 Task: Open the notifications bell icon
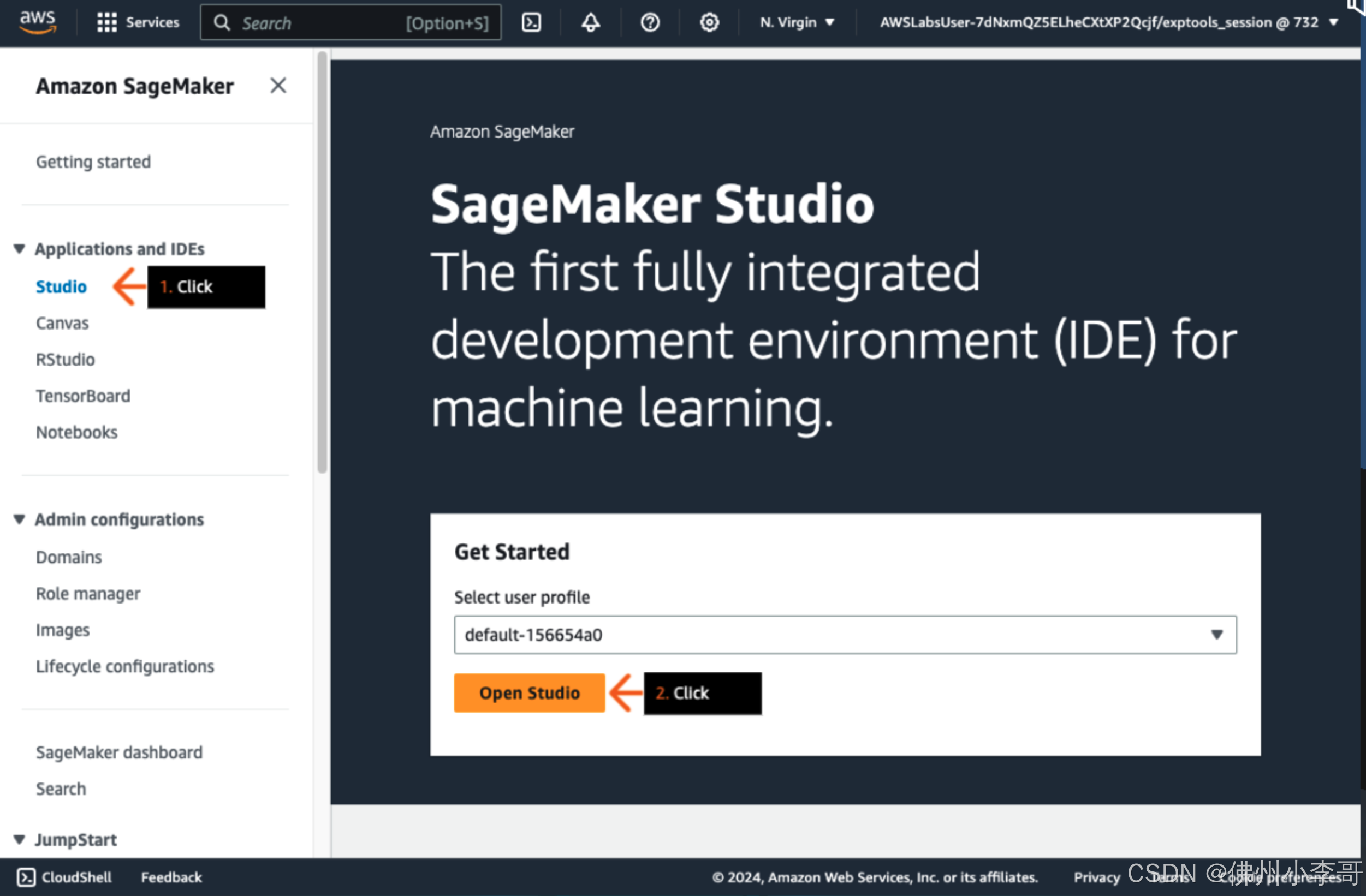591,22
